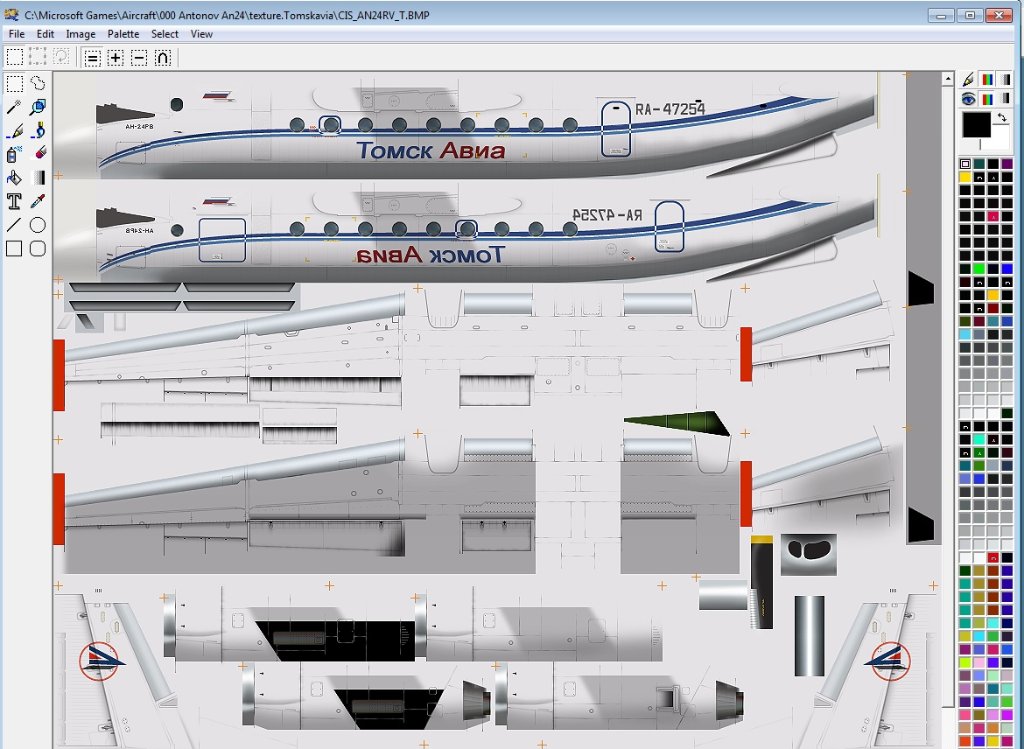Pick the bright green palette swatch
This screenshot has height=749, width=1024.
[979, 268]
